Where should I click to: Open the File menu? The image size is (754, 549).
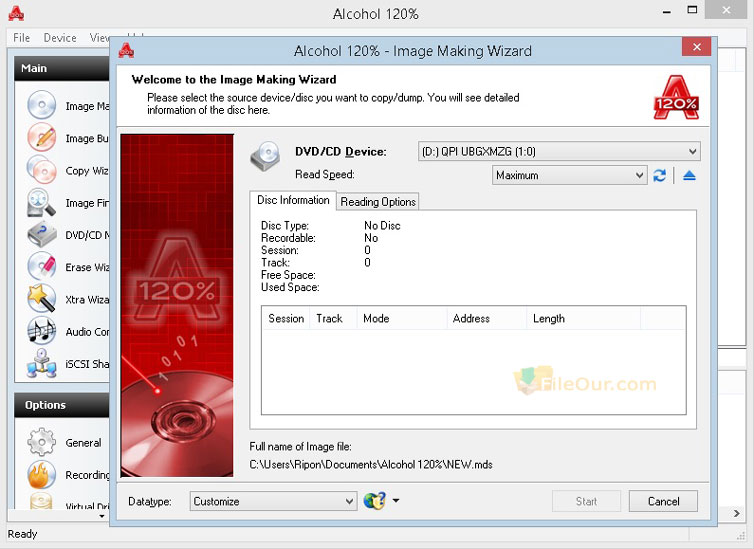click(x=22, y=37)
